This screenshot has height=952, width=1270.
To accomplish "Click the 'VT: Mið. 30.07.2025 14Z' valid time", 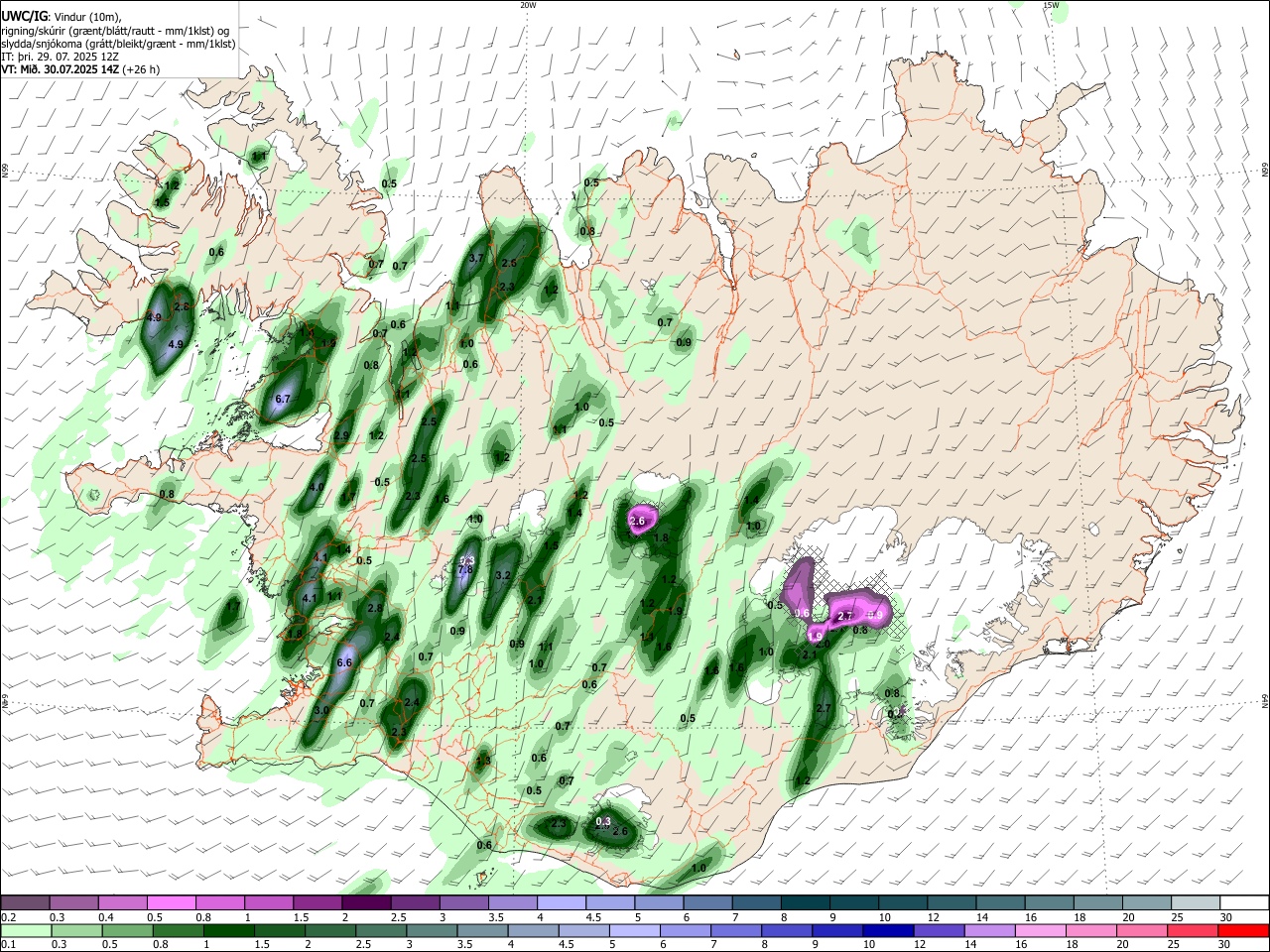I will tap(61, 69).
